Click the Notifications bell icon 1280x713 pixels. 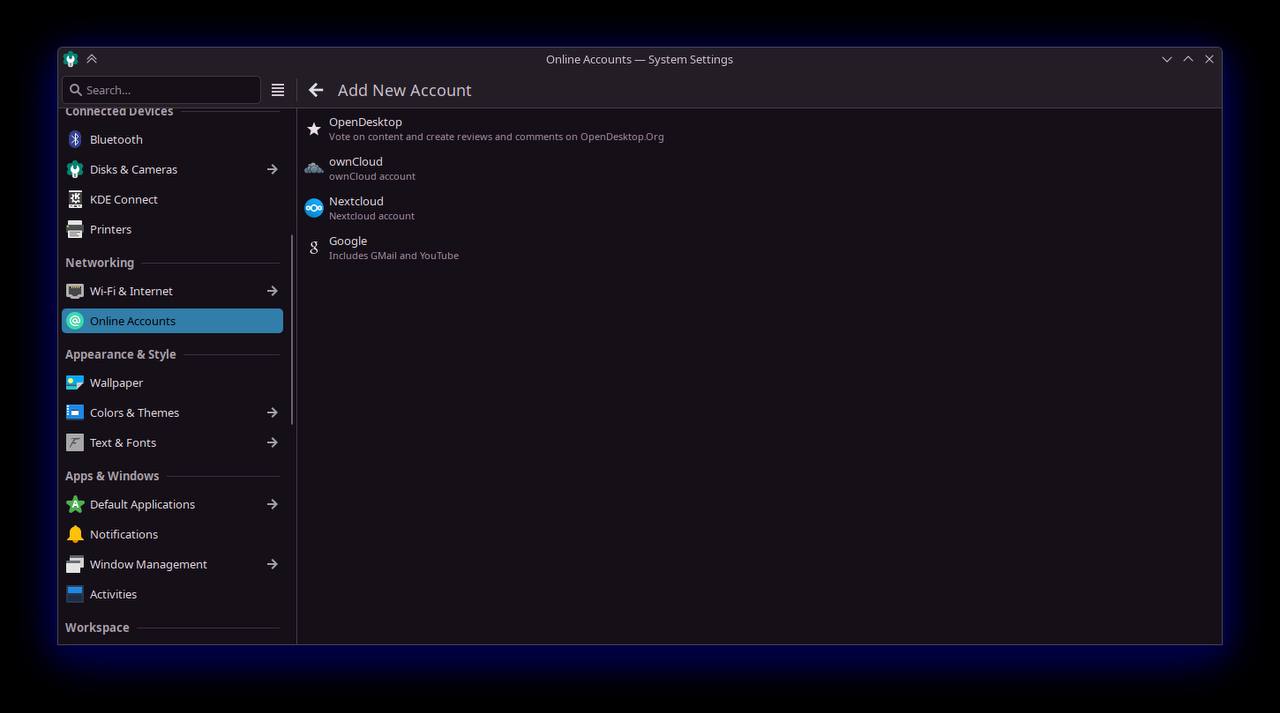(x=75, y=535)
